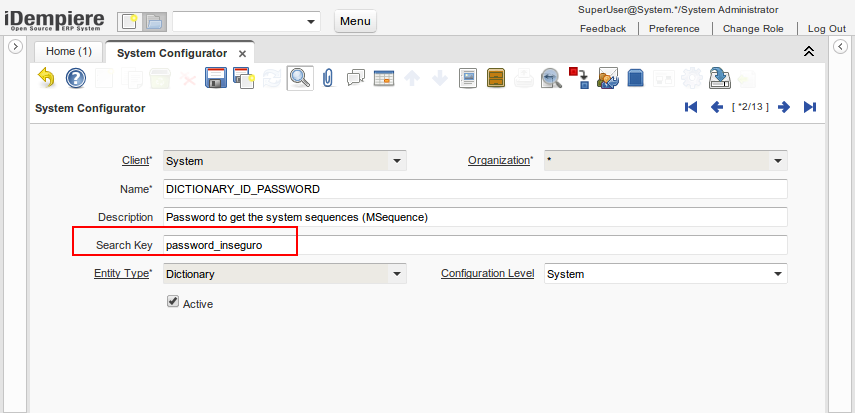Toggle grid view table icon
Screen dimensions: 855x413
click(383, 78)
